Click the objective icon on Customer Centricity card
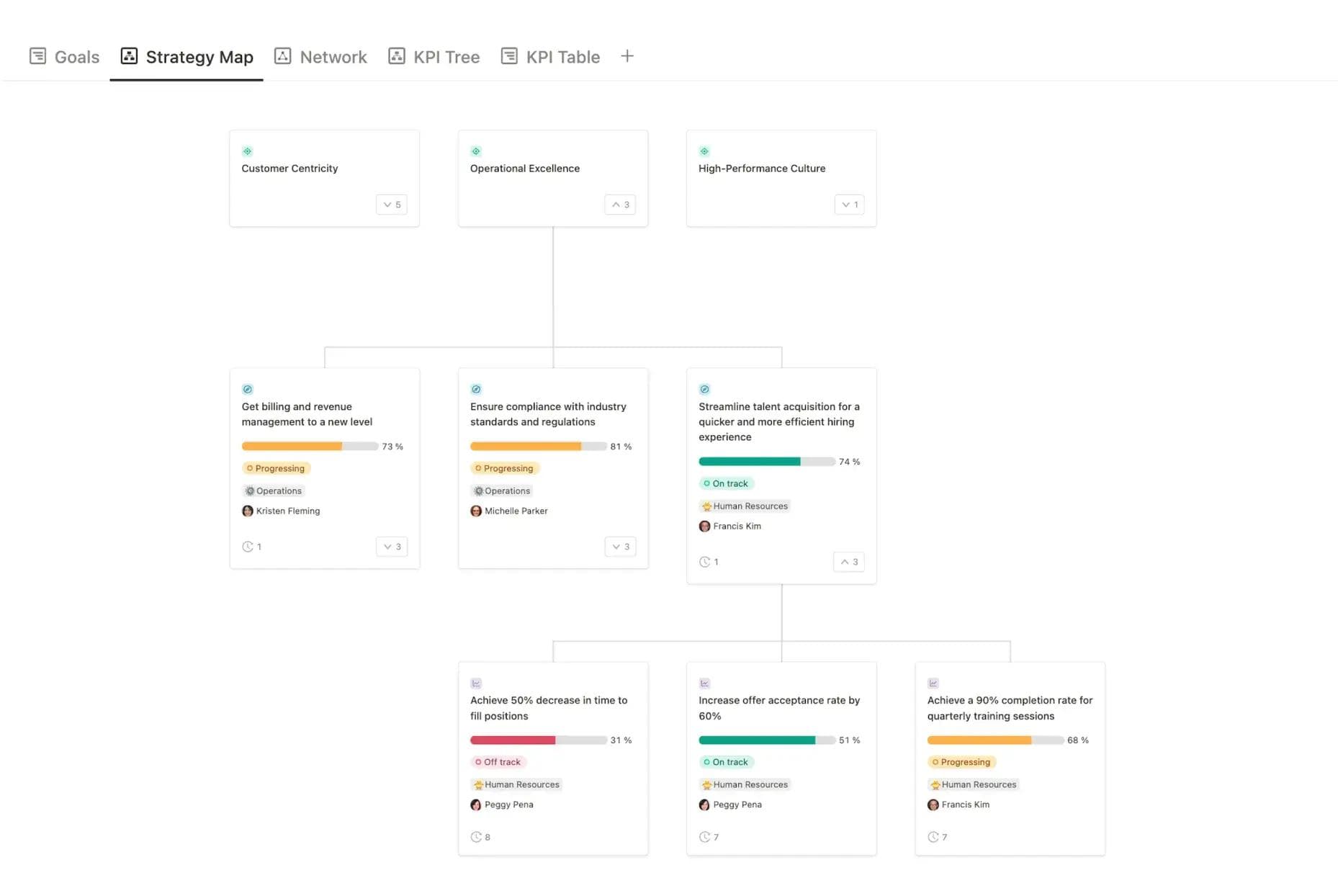This screenshot has height=896, width=1338. coord(247,151)
